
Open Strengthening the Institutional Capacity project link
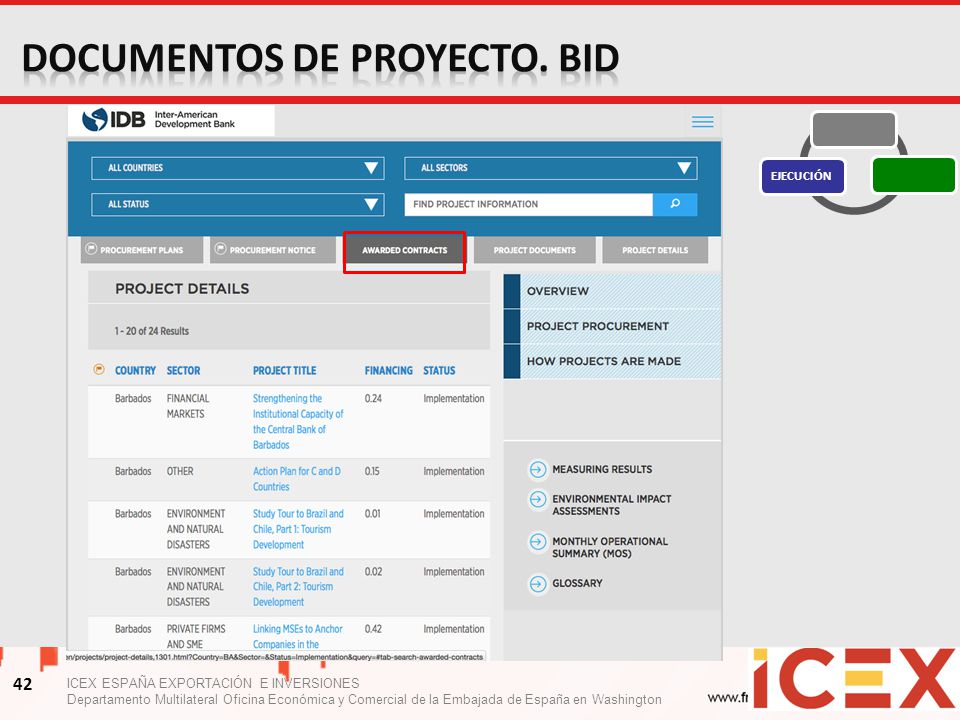pos(298,422)
